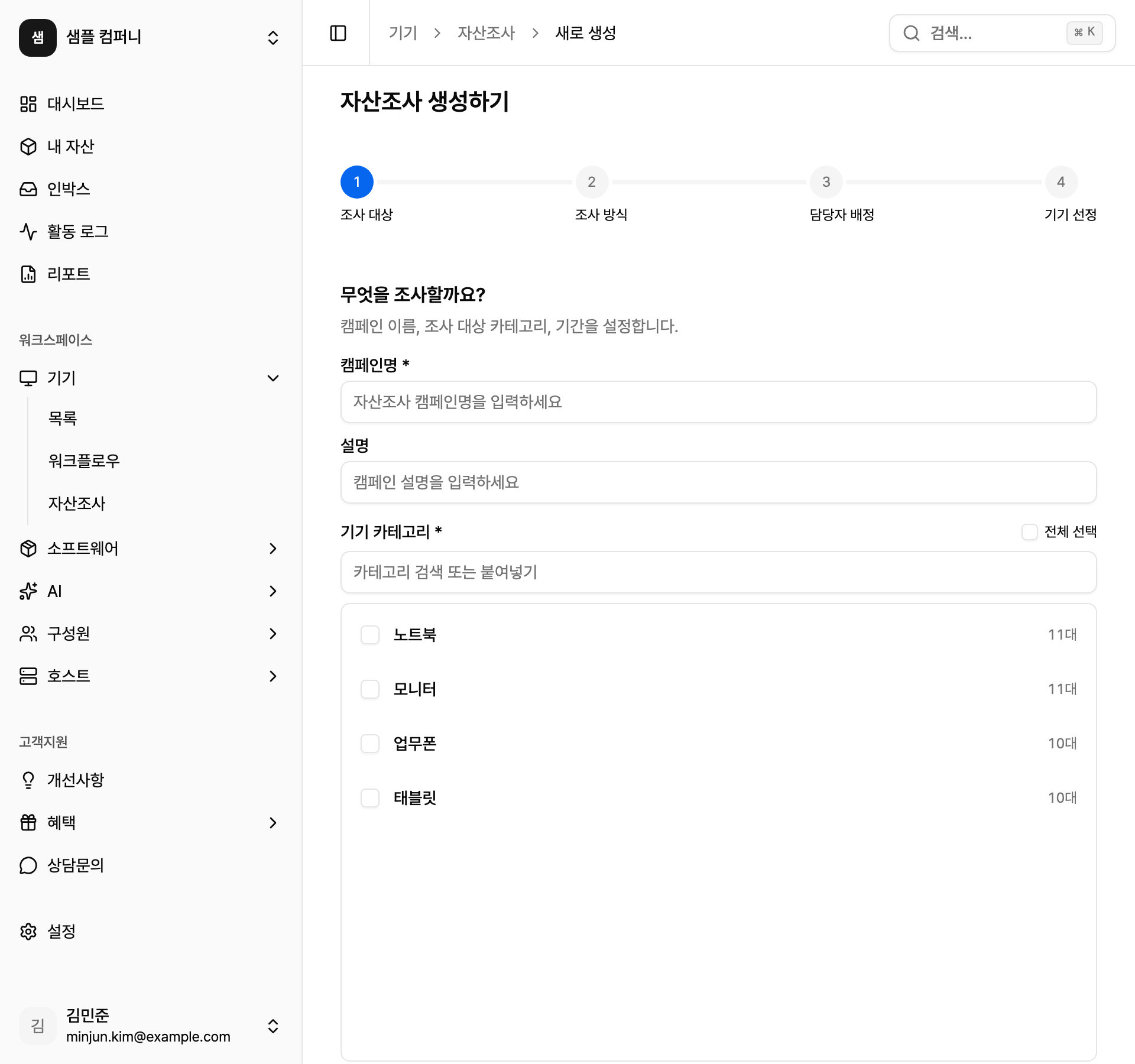This screenshot has width=1135, height=1064.
Task: Open the inbox tray icon
Action: pos(28,189)
